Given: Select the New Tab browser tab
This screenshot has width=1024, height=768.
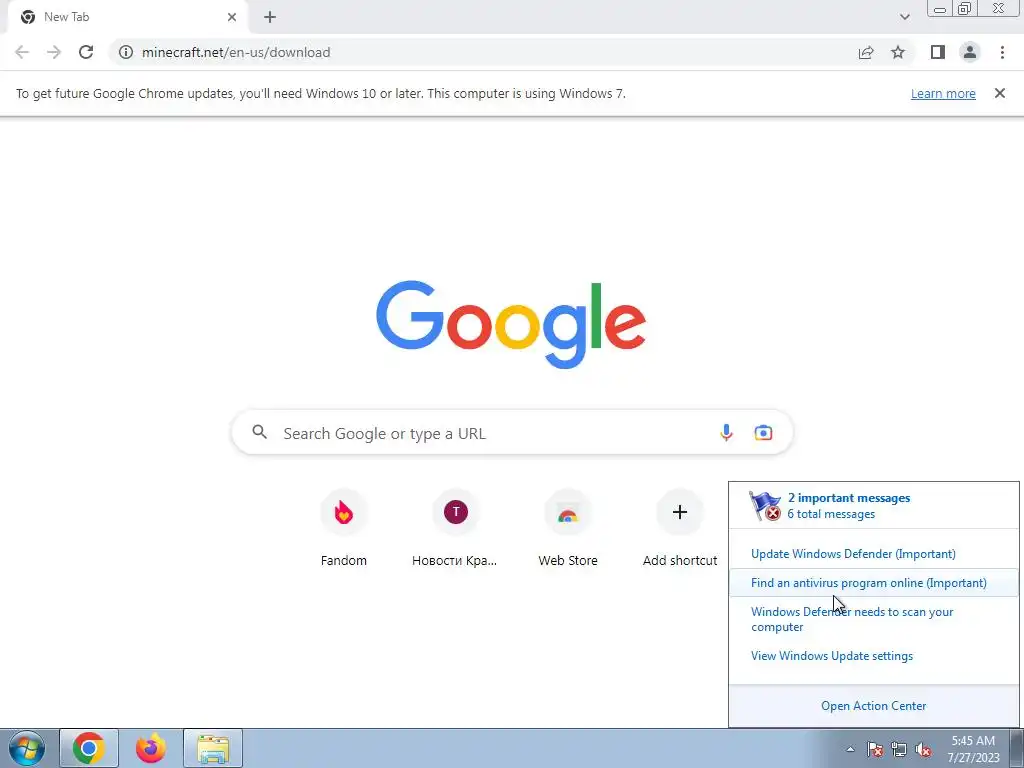Looking at the screenshot, I should click(x=128, y=17).
